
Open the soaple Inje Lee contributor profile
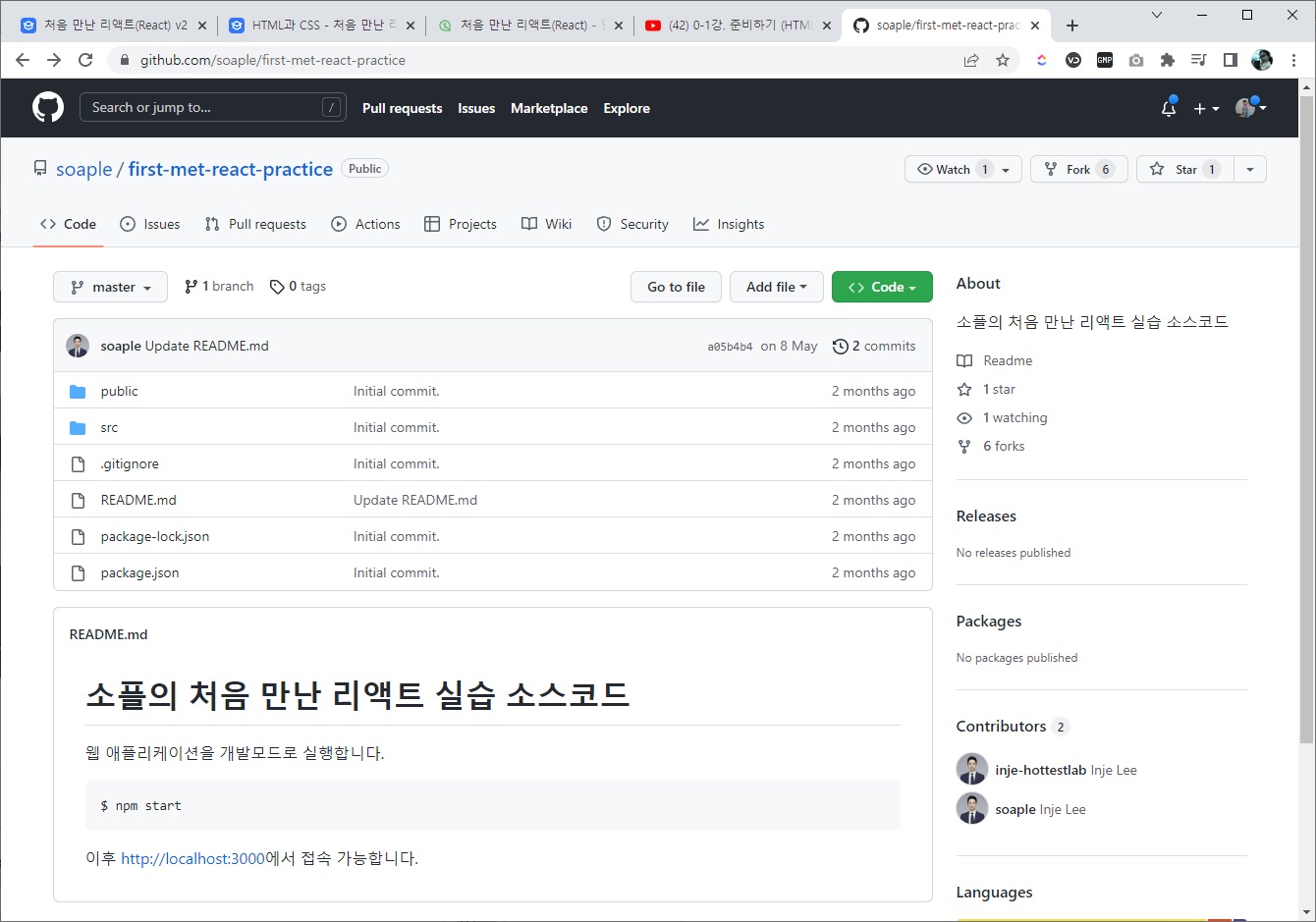coord(1040,809)
